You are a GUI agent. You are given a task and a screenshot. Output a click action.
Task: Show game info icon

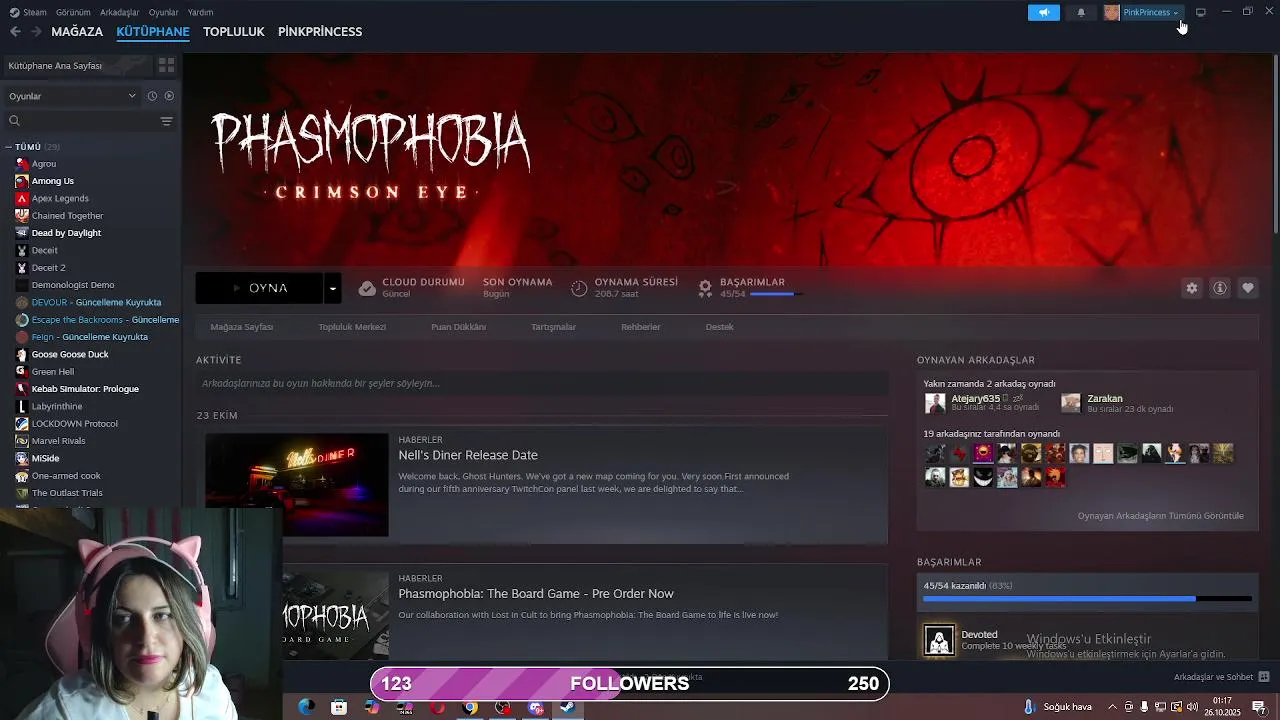click(x=1220, y=288)
